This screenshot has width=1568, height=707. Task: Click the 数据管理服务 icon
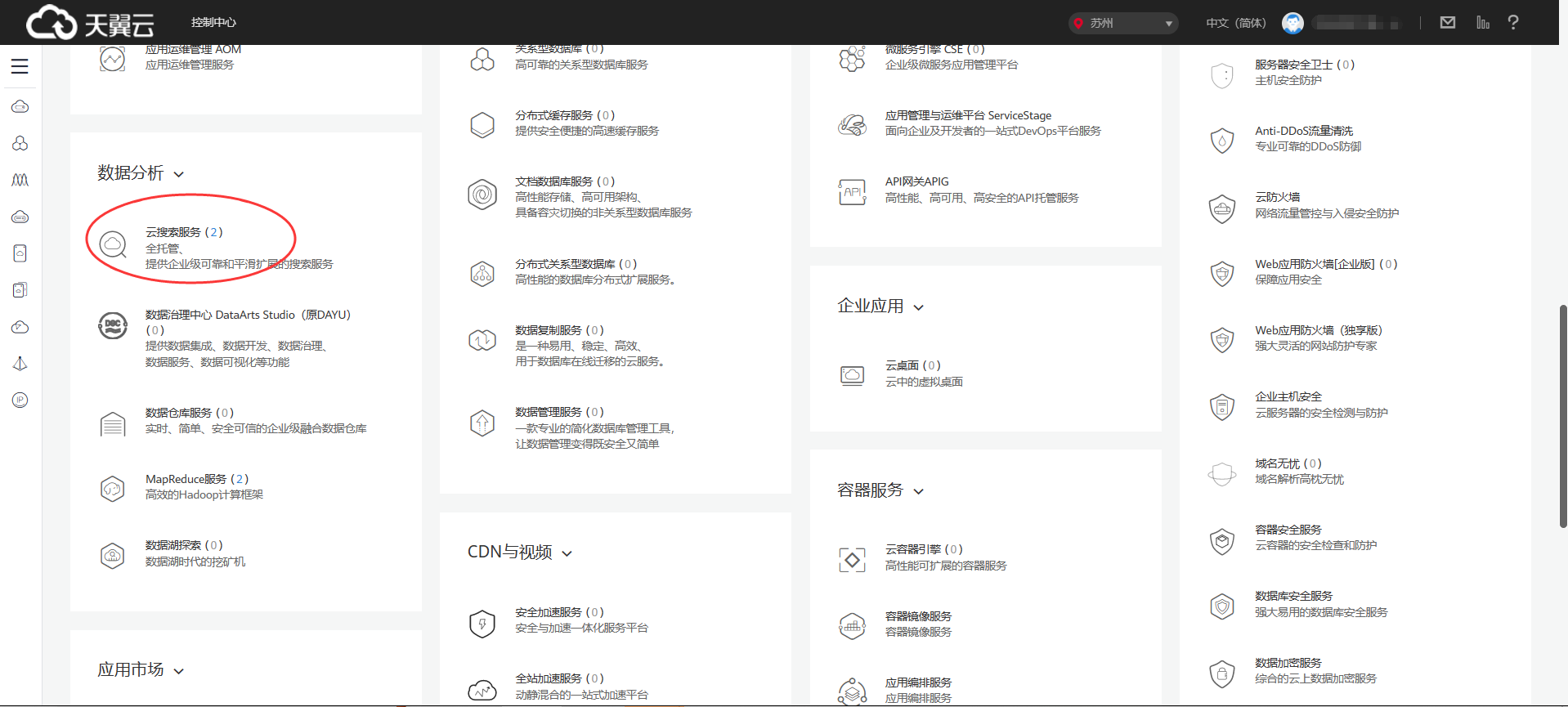(x=482, y=423)
